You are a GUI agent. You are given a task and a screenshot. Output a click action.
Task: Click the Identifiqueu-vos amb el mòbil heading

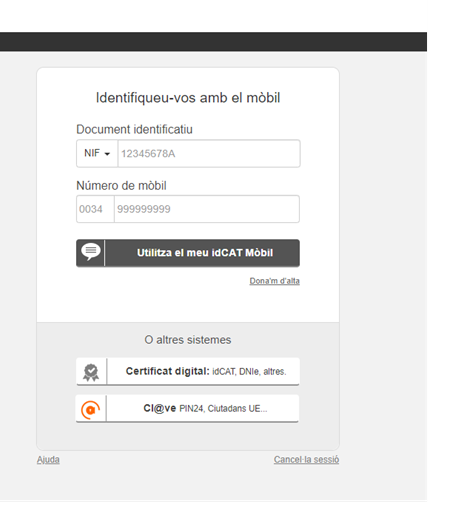[188, 98]
